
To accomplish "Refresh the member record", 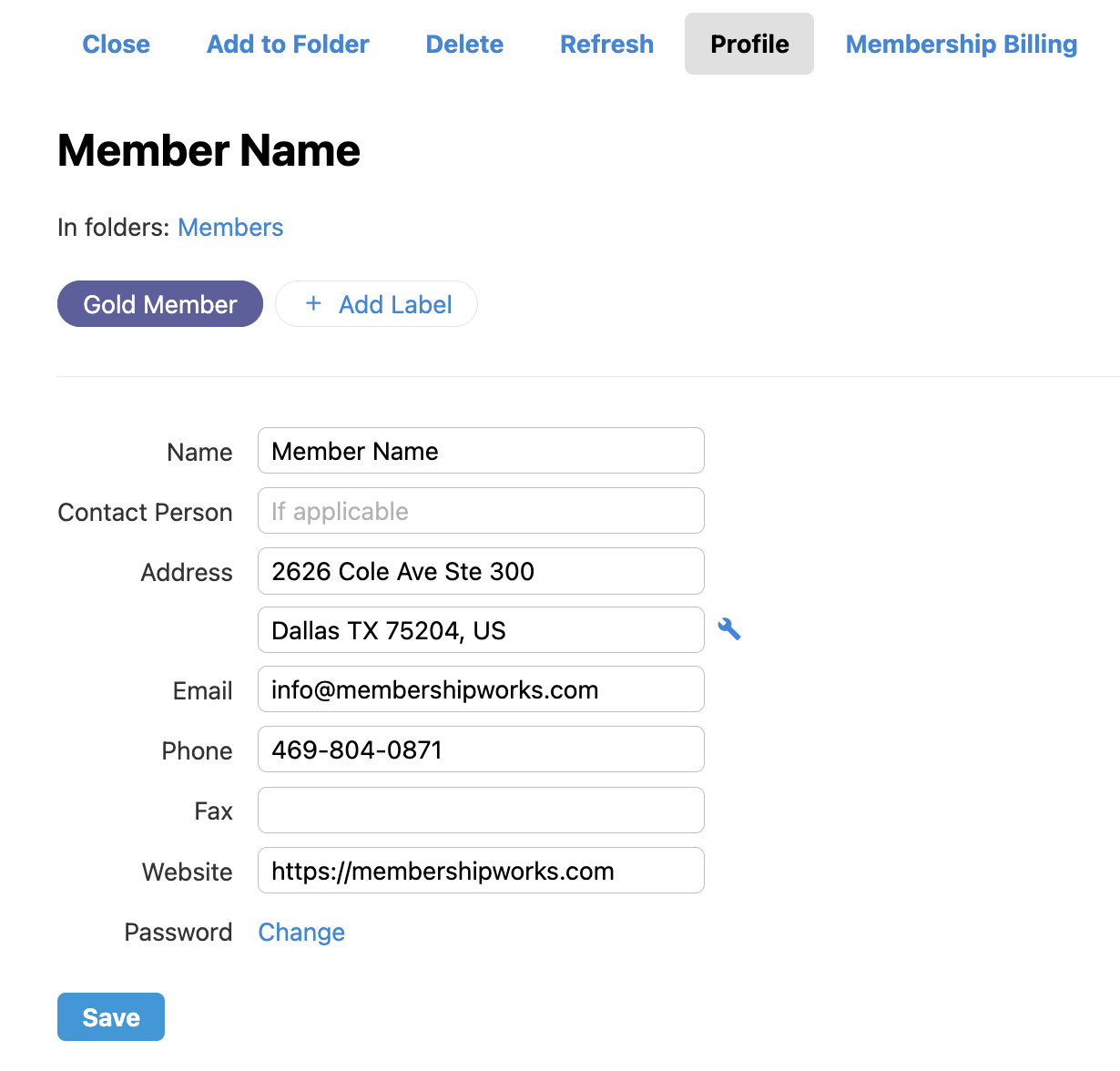I will [x=606, y=44].
